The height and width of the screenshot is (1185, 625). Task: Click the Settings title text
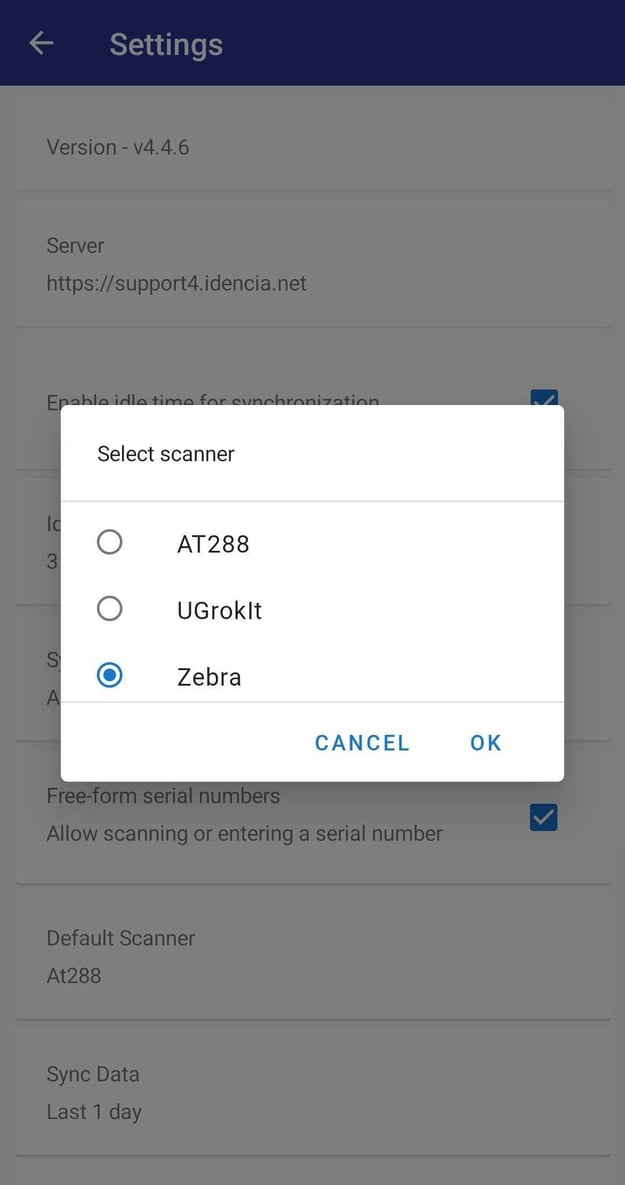pos(166,43)
